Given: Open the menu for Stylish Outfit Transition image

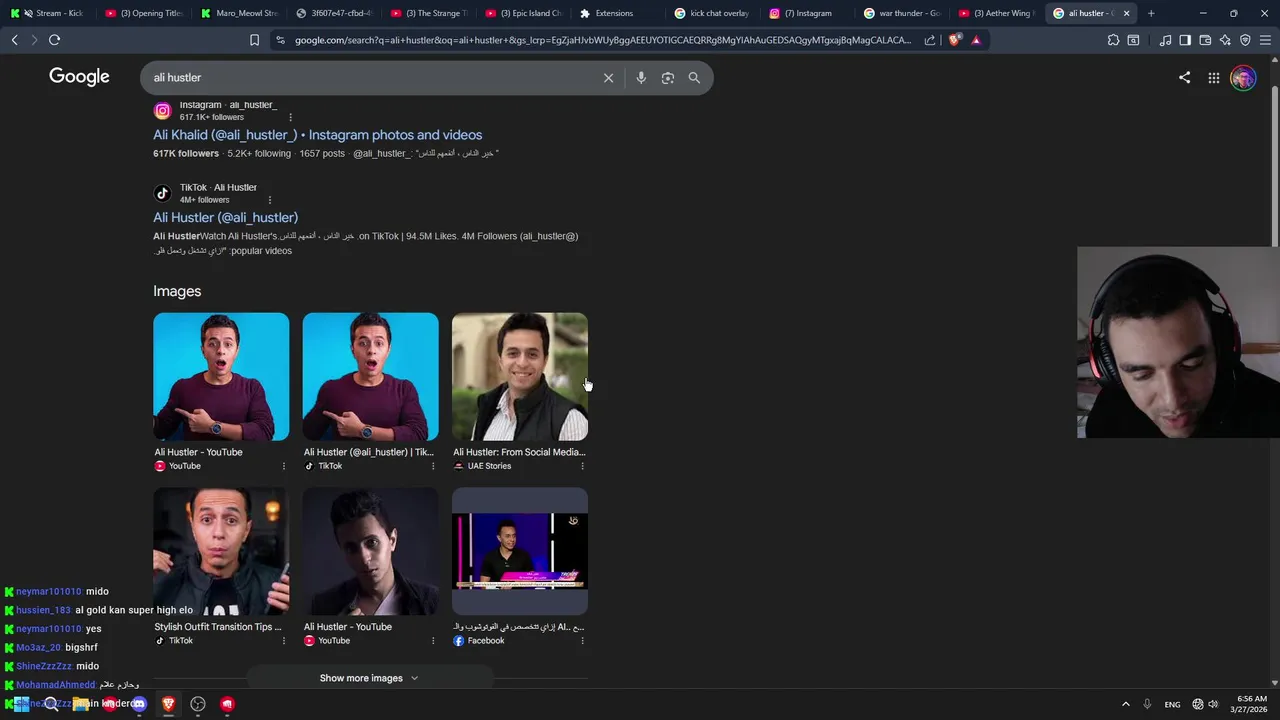Looking at the screenshot, I should 283,640.
